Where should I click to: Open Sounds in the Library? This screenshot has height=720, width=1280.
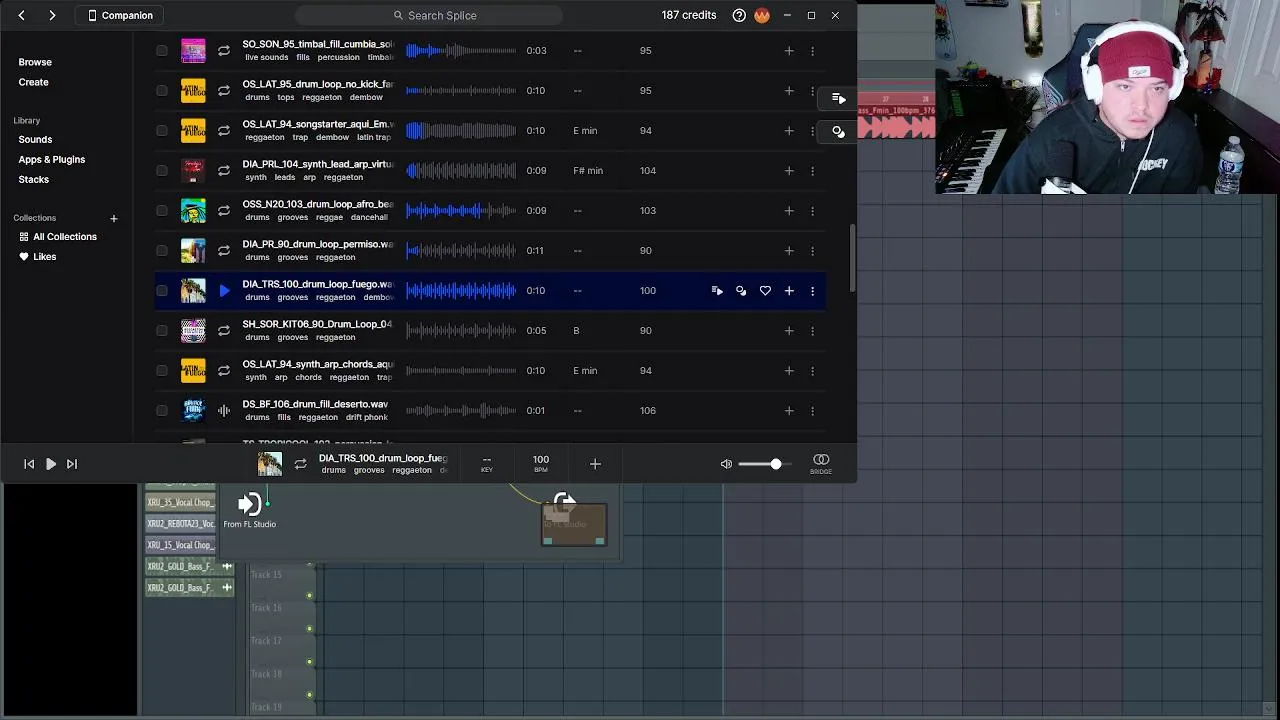[35, 139]
